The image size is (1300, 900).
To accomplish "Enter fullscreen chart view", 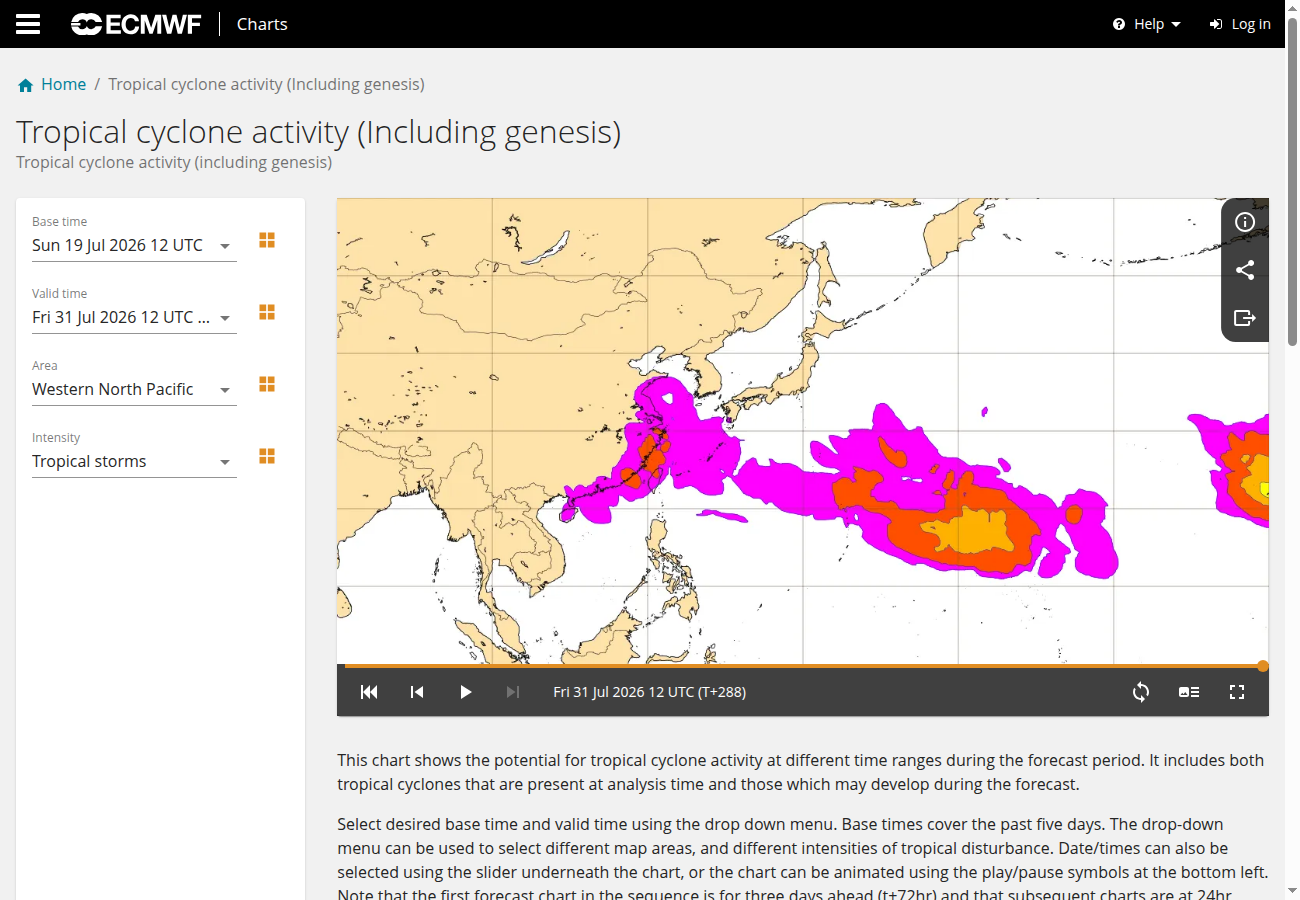I will coord(1237,692).
